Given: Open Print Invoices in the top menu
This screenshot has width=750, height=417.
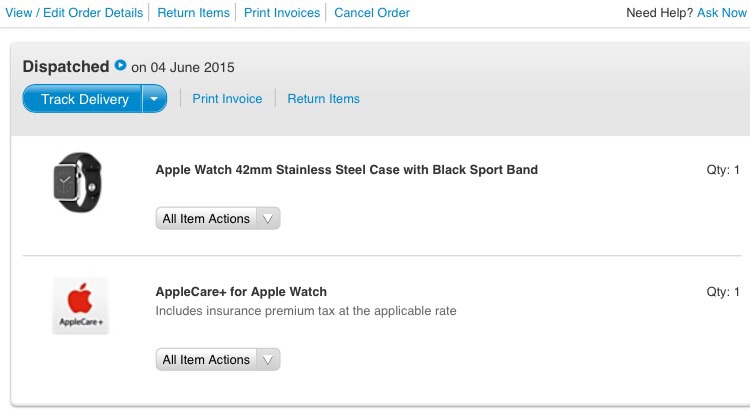Looking at the screenshot, I should pos(282,13).
